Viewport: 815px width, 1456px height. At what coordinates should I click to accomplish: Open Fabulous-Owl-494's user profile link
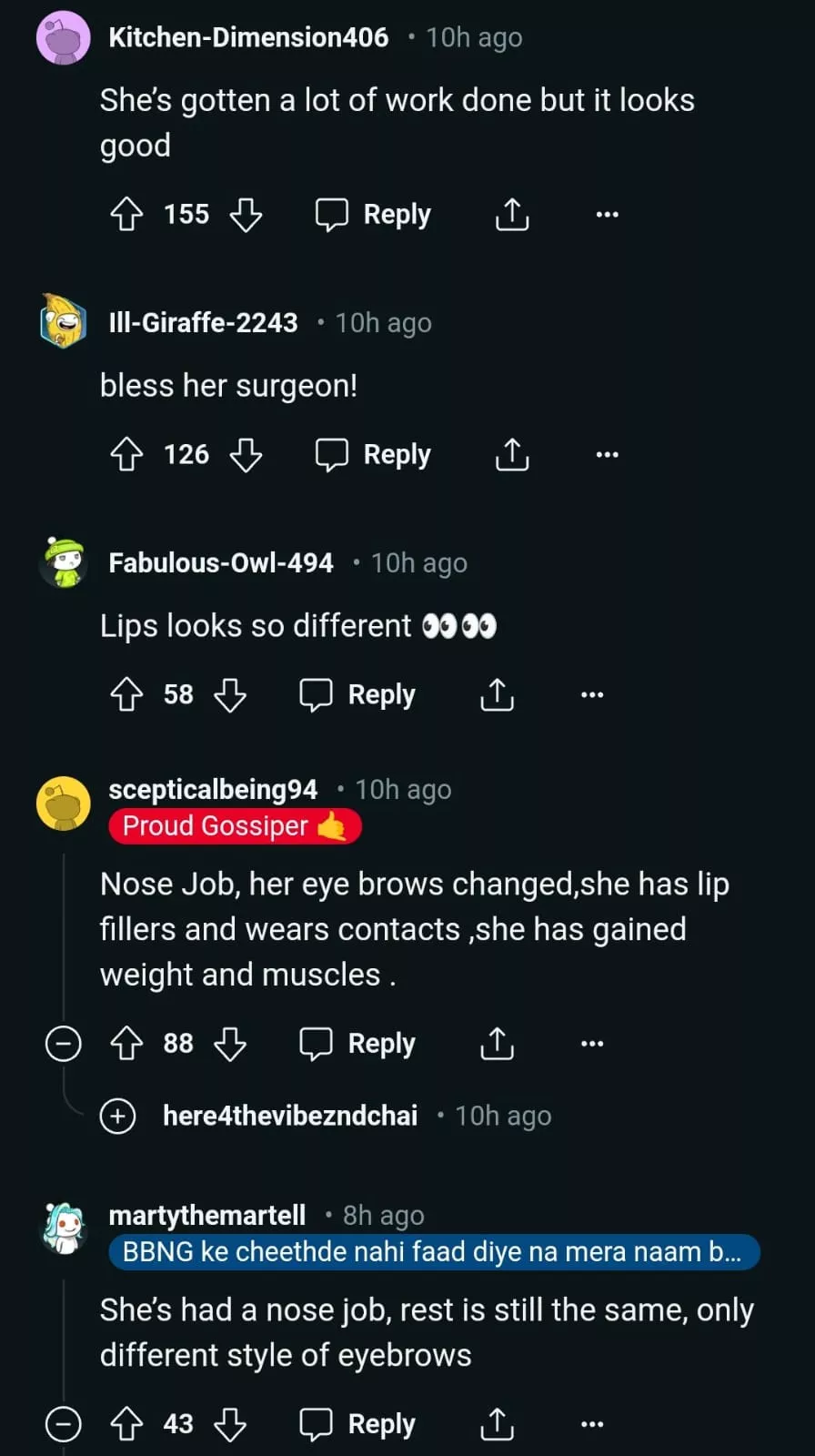221,563
